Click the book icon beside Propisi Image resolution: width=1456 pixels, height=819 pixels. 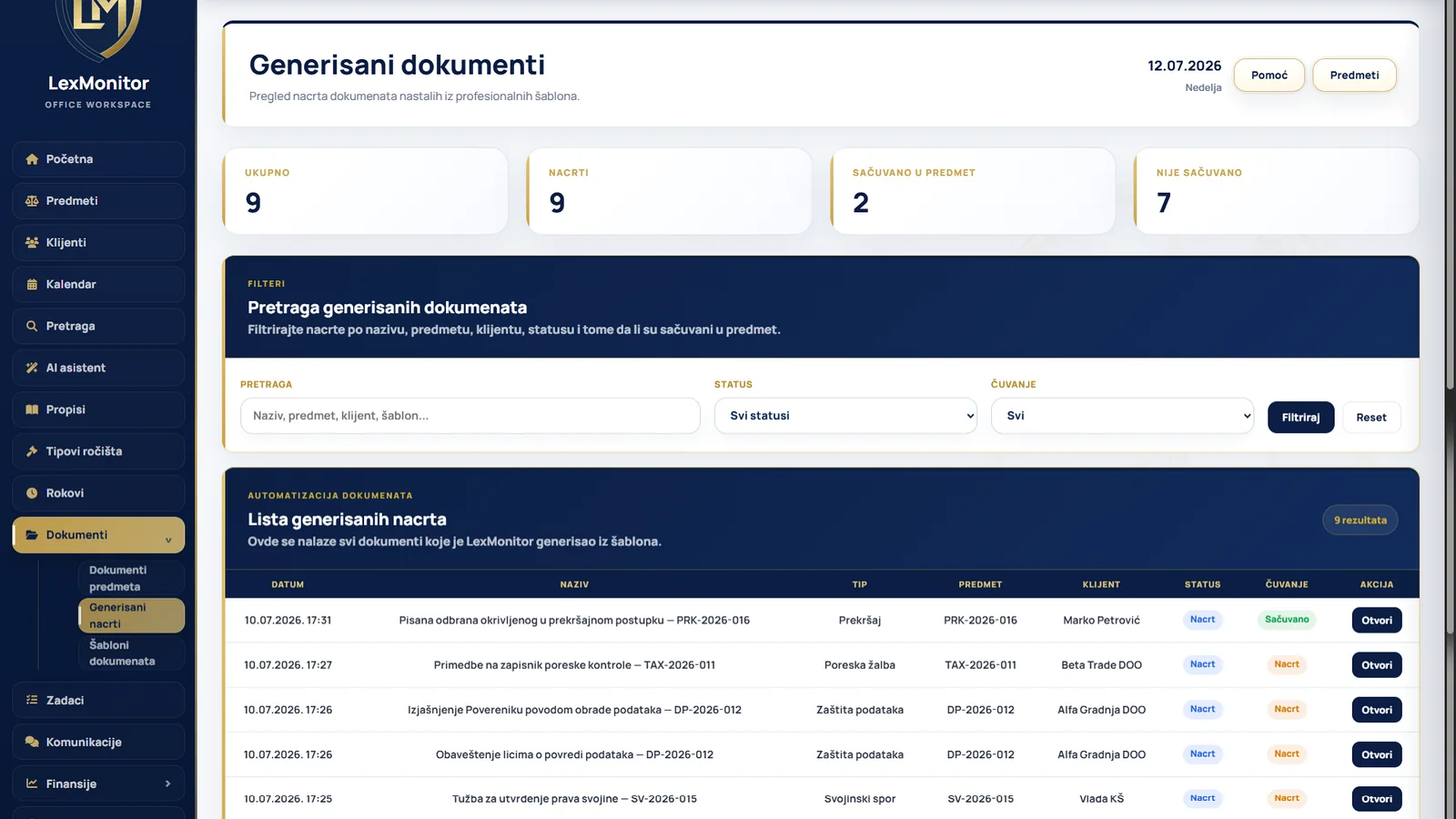[x=32, y=410]
